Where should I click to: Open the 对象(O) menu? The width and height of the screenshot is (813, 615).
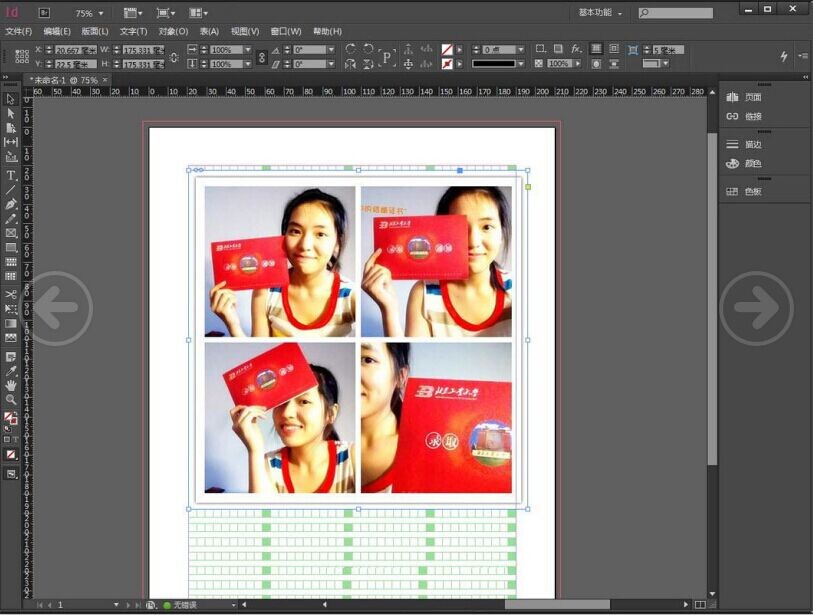click(173, 32)
